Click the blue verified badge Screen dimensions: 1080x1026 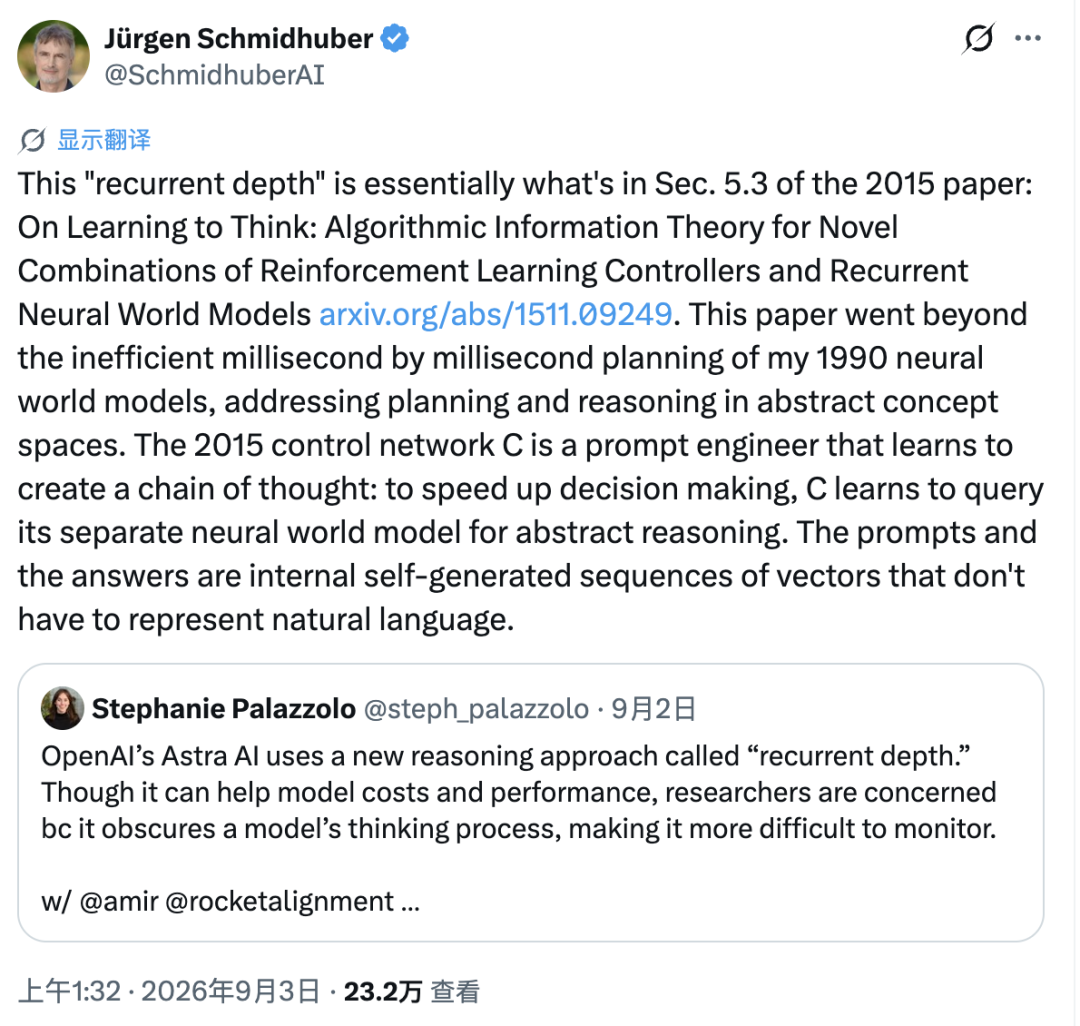[395, 39]
